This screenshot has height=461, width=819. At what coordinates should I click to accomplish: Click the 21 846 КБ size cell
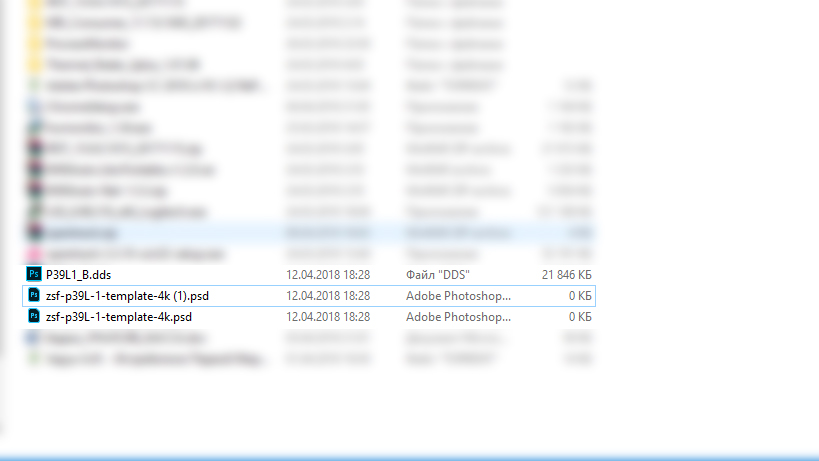click(x=567, y=275)
